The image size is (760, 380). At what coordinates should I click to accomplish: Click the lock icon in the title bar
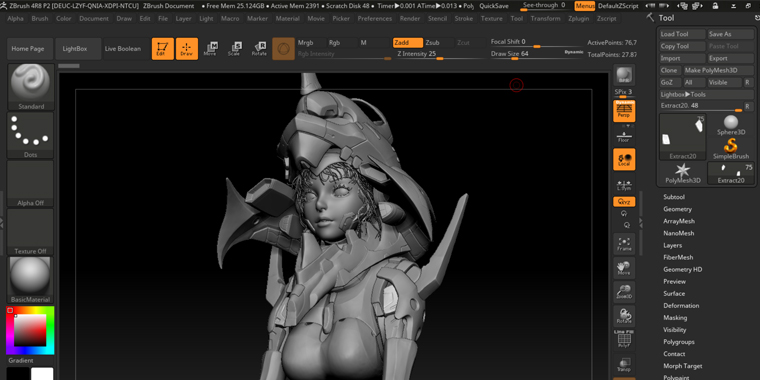(715, 6)
